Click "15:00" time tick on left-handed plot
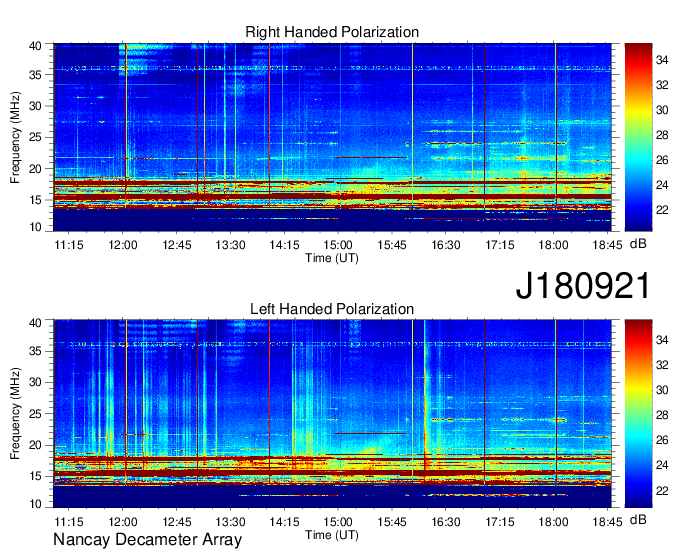Viewport: 680px width, 552px height. tap(338, 521)
